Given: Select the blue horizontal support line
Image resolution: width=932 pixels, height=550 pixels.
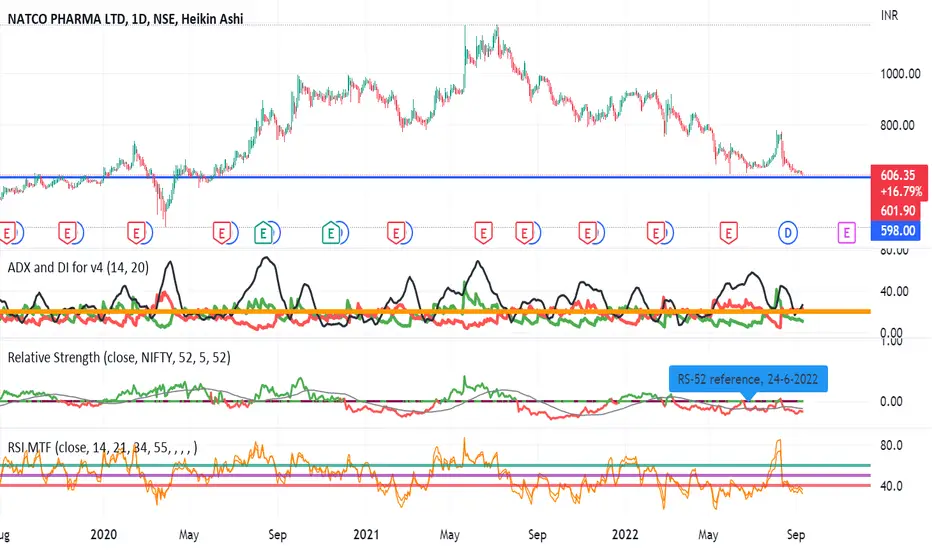Looking at the screenshot, I should click(x=435, y=177).
